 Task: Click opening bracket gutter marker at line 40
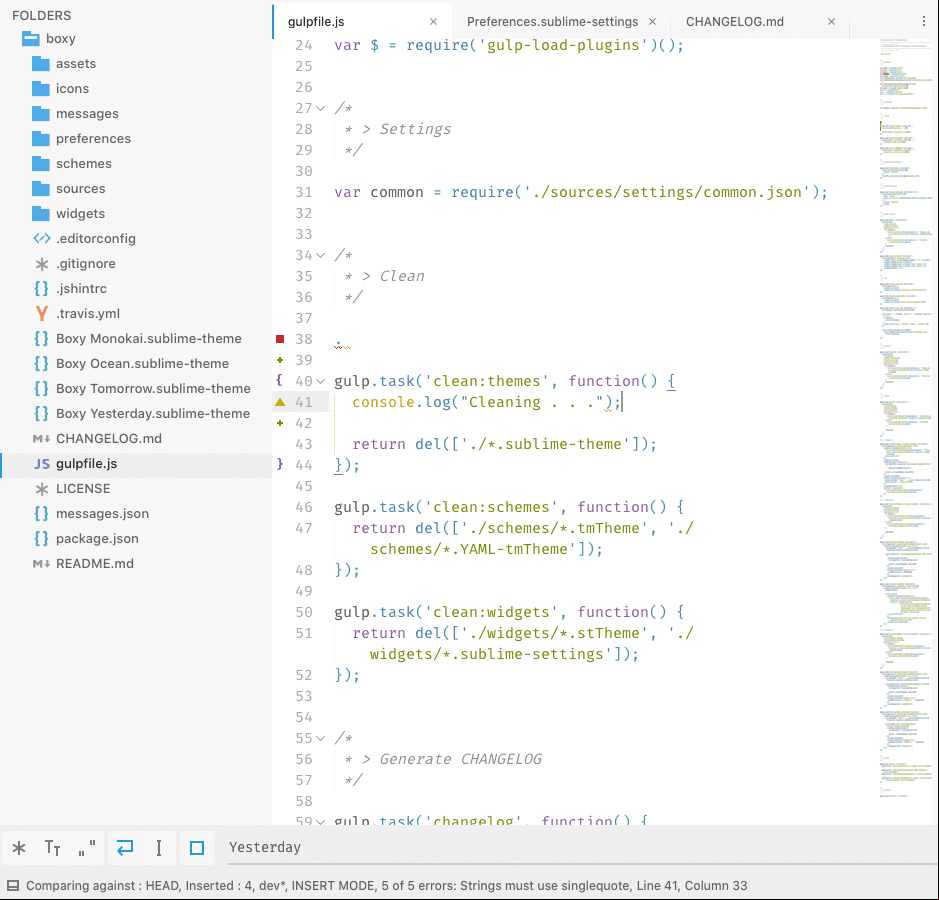[x=279, y=380]
